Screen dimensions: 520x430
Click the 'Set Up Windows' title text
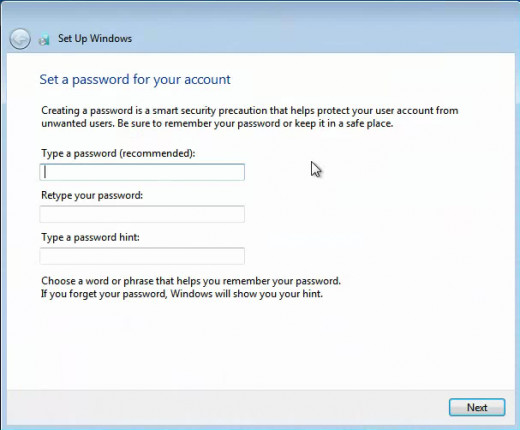[95, 38]
